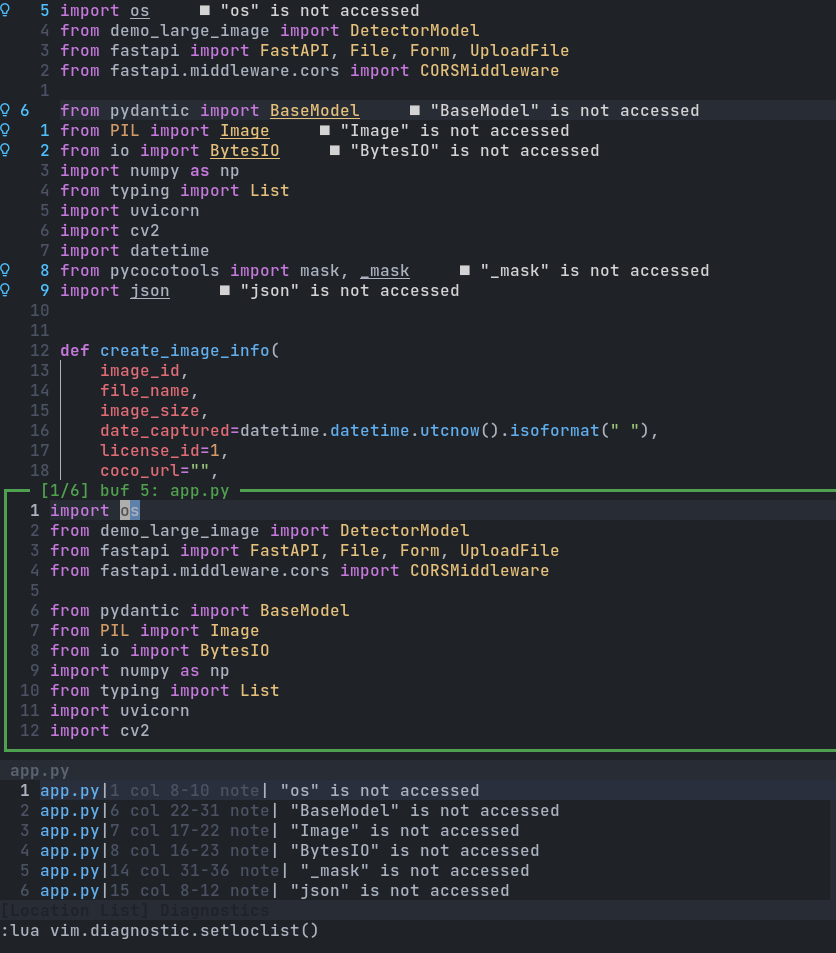The image size is (836, 953).
Task: Click the lightbulb icon beside 'from io import BytesIO'
Action: tap(5, 150)
